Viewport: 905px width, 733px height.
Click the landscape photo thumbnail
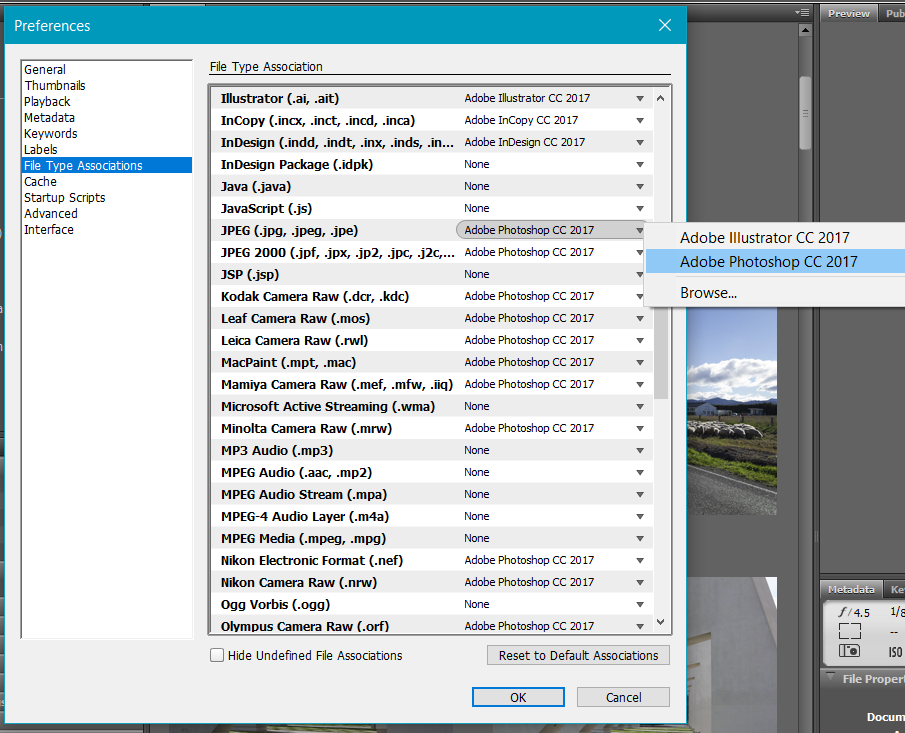pos(733,410)
